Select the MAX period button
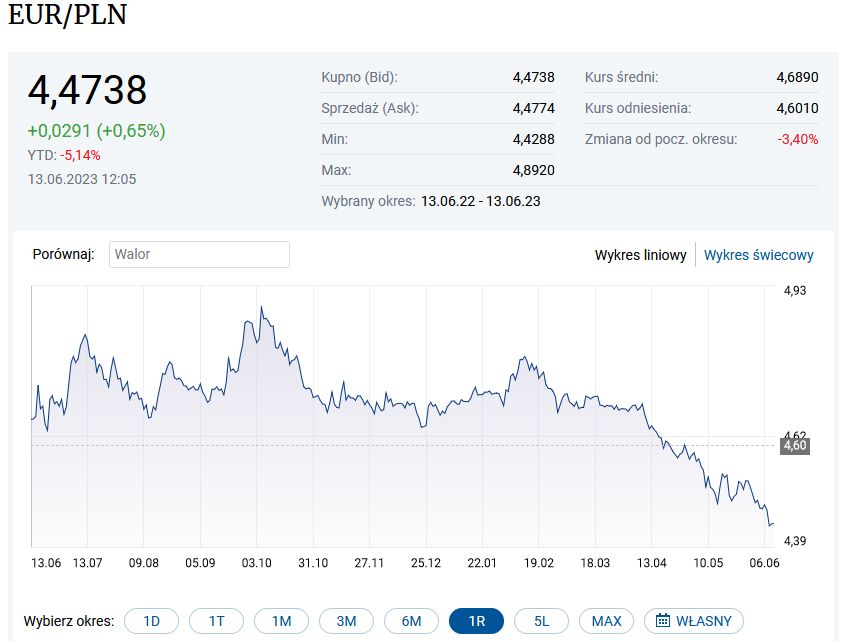The image size is (846, 641). (x=606, y=620)
